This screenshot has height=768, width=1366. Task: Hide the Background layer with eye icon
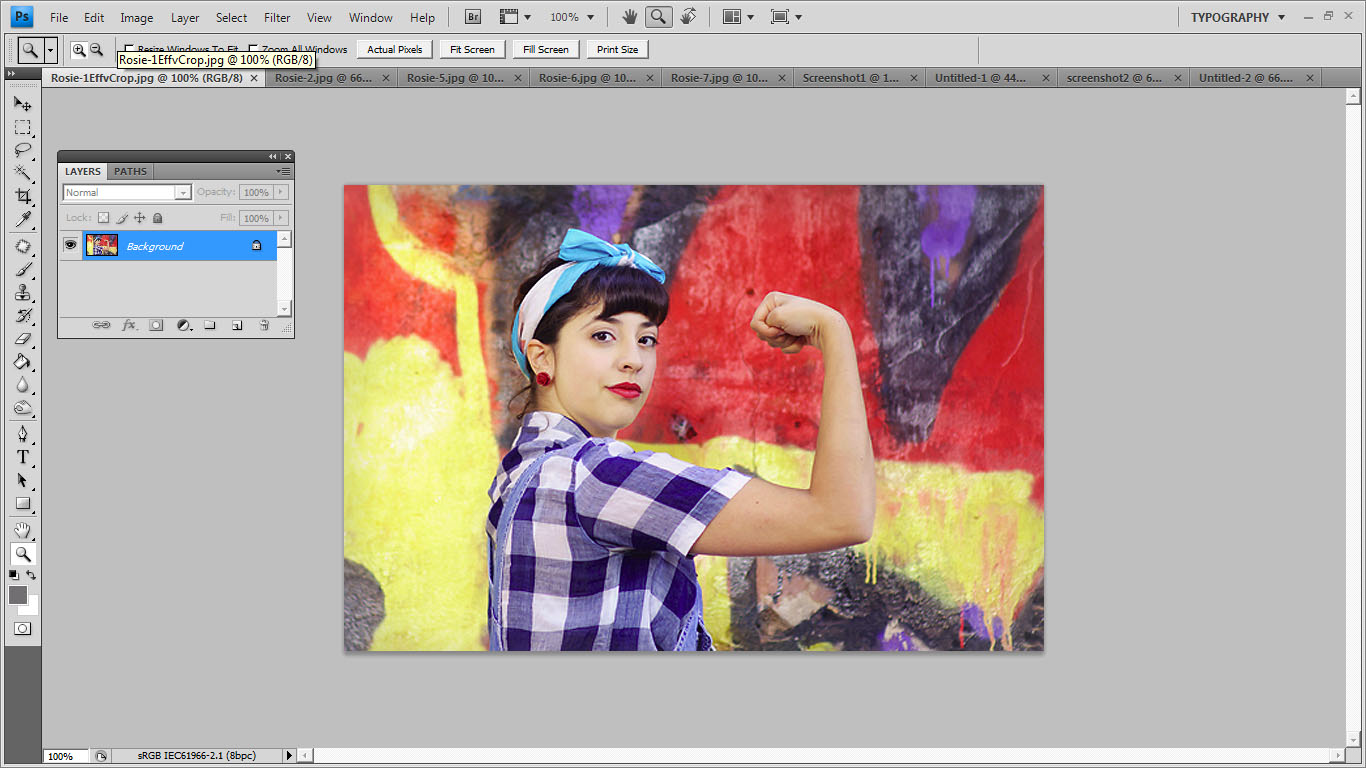(70, 245)
